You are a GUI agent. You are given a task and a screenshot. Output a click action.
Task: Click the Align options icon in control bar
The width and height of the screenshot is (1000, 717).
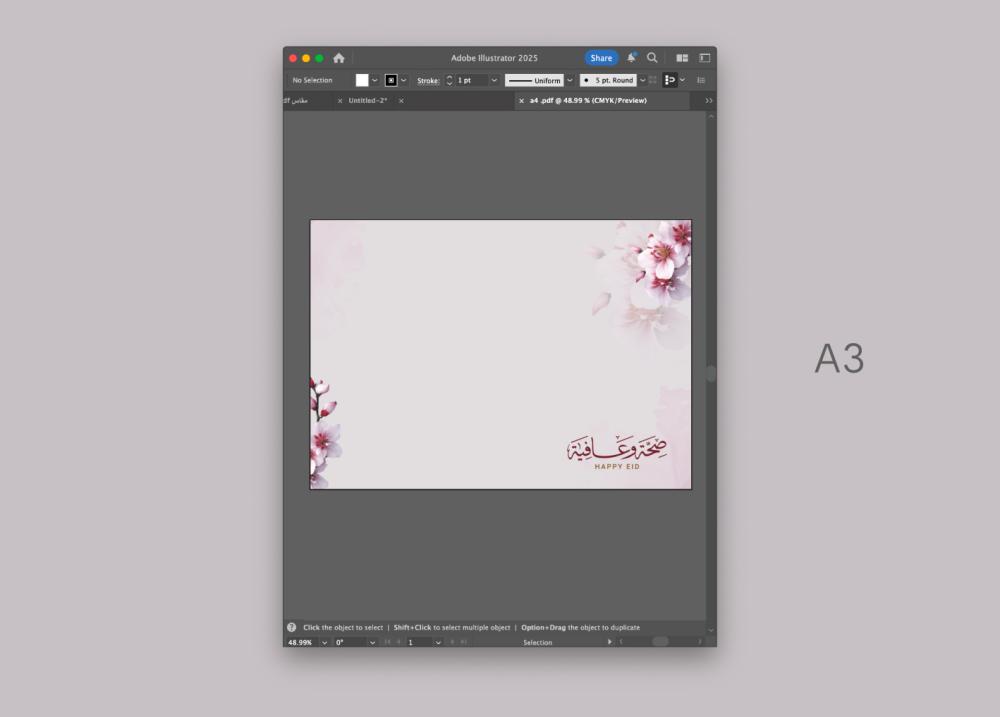coord(670,80)
